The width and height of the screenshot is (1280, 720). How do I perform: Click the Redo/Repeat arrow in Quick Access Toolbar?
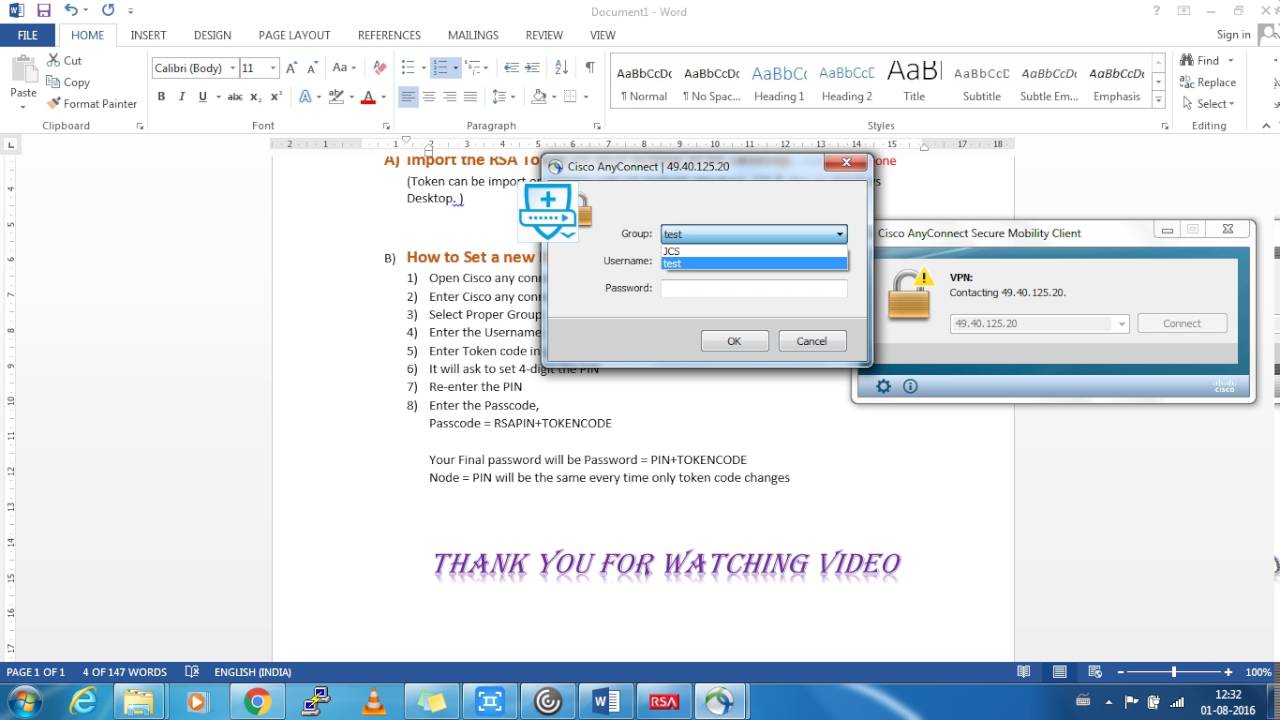pyautogui.click(x=108, y=11)
